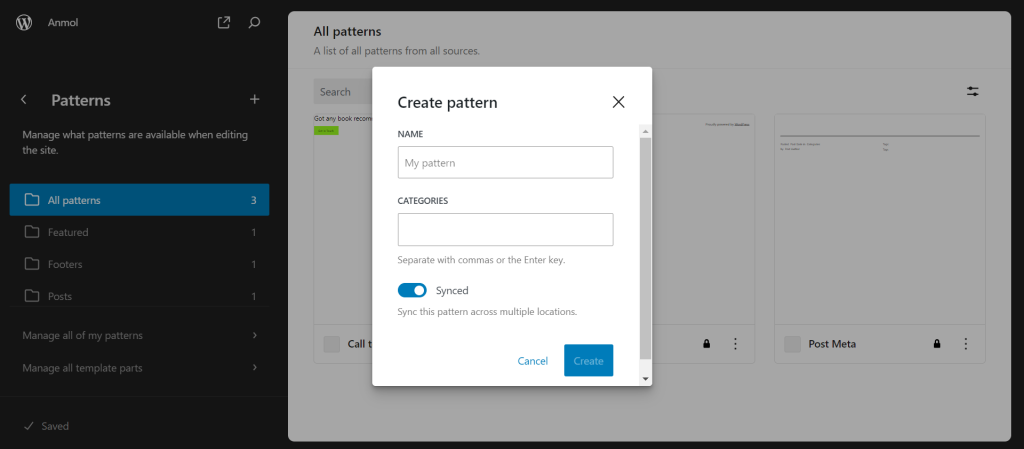Select the Post Meta pattern checkbox

(792, 345)
